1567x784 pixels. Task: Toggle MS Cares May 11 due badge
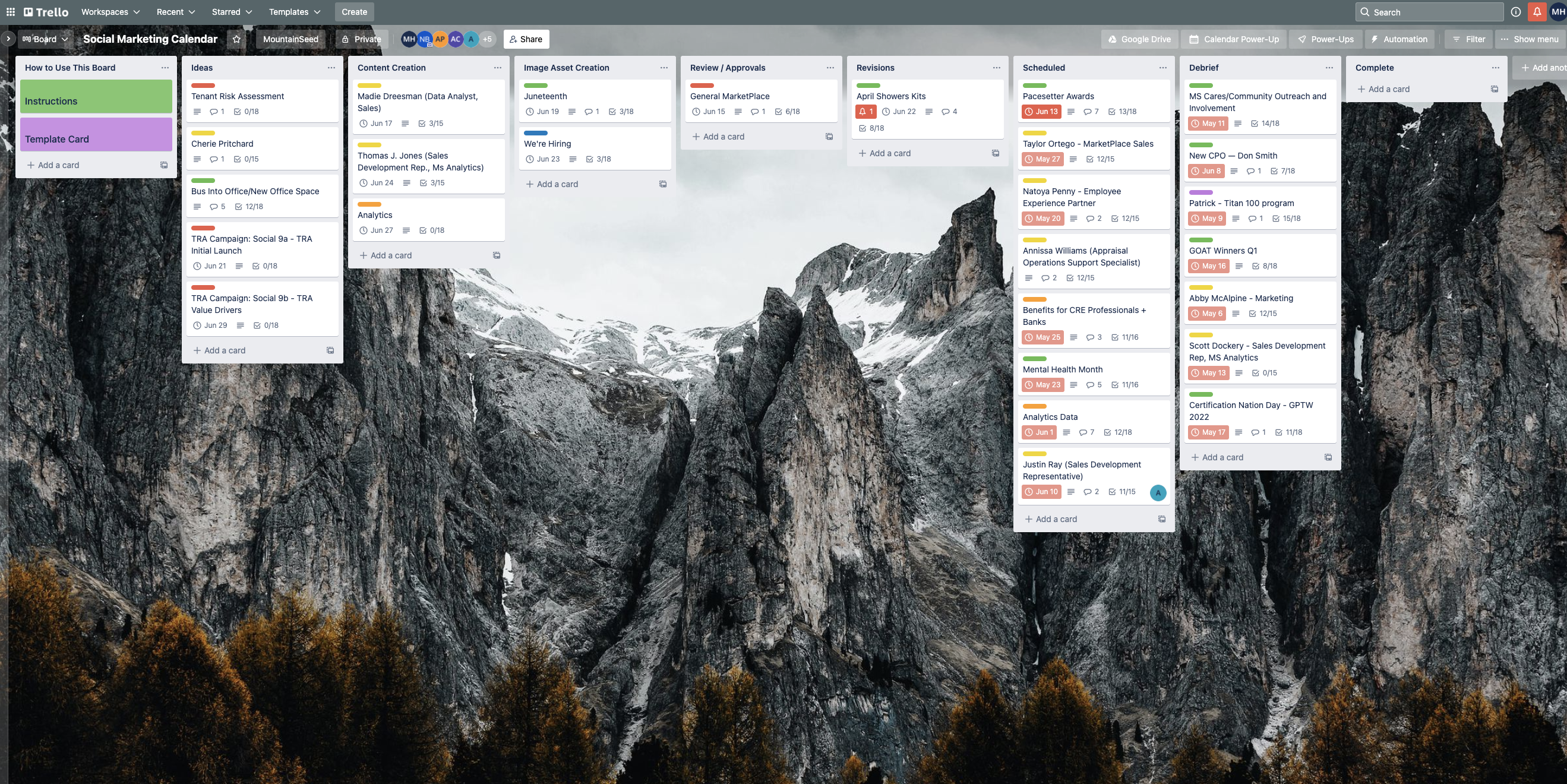pos(1208,124)
